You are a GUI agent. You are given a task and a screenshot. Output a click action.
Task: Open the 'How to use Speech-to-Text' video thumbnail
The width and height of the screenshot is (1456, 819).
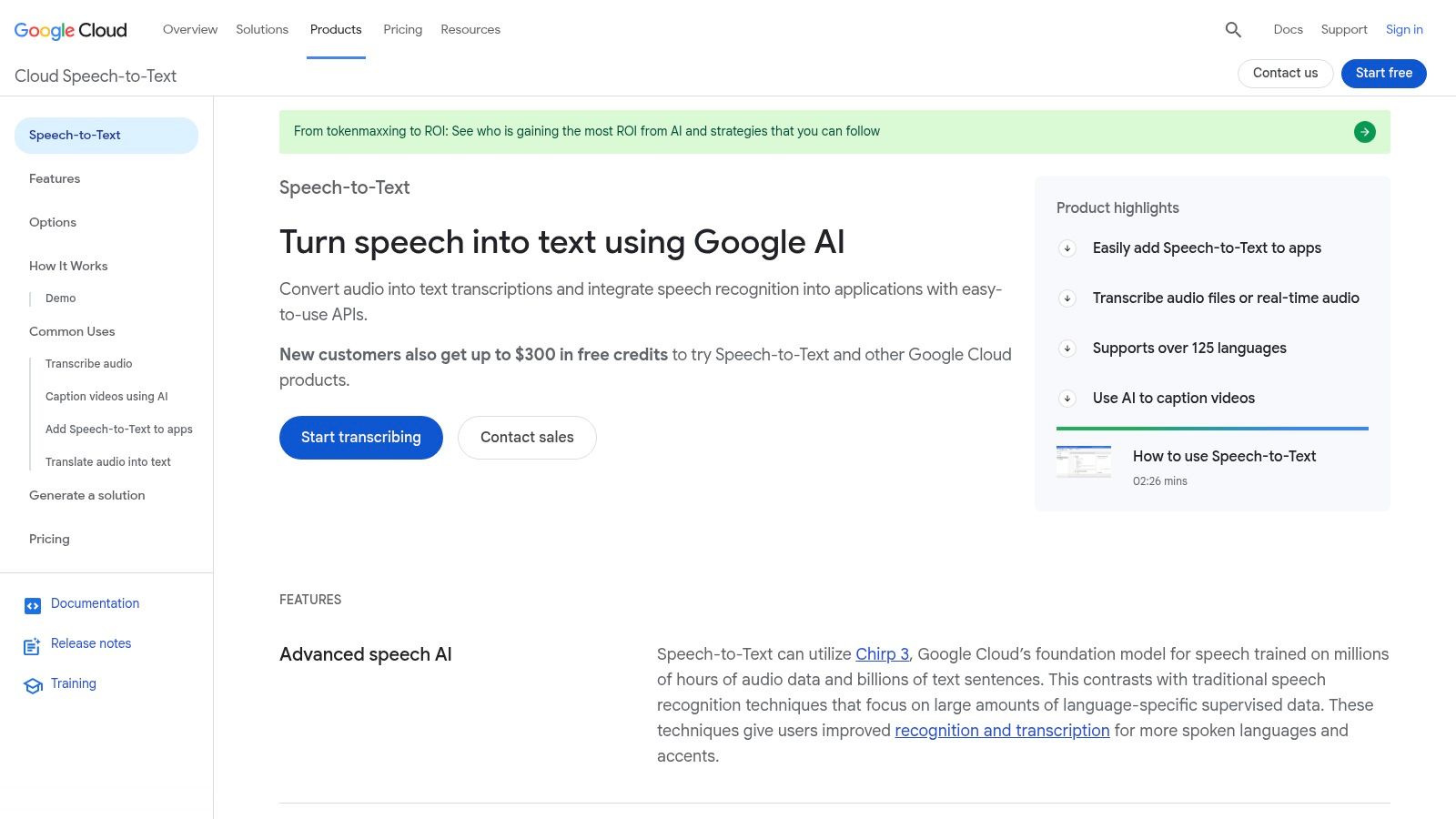1084,462
